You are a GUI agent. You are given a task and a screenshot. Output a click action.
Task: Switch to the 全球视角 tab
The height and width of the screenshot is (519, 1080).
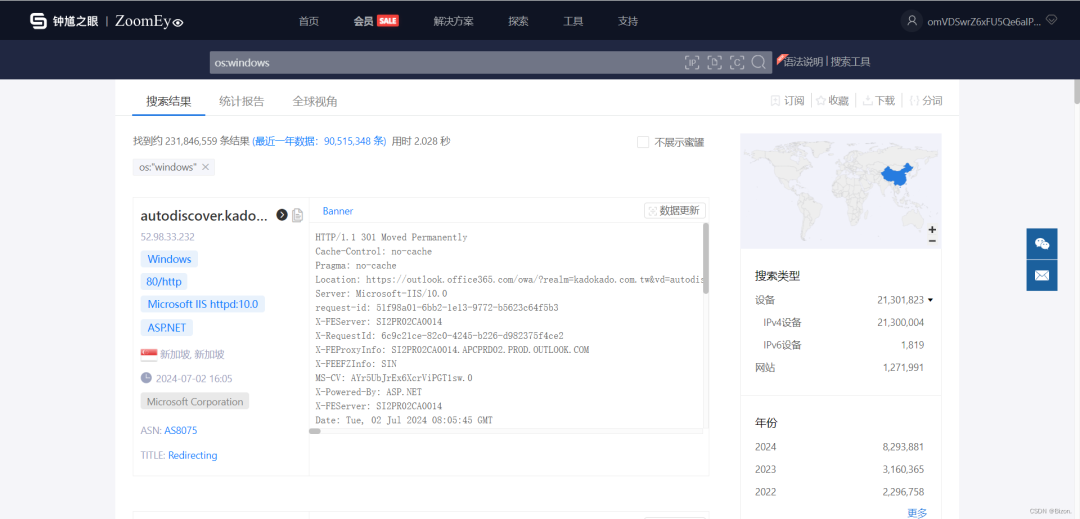coord(315,101)
